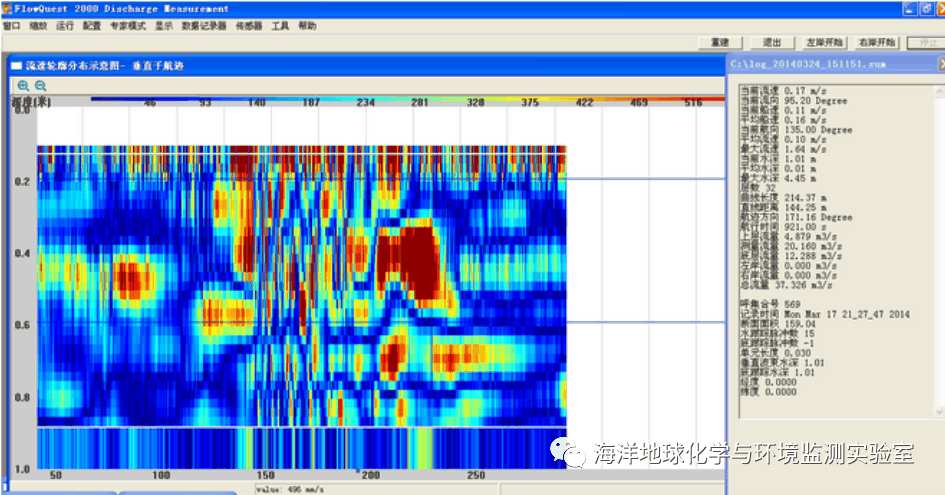The width and height of the screenshot is (945, 495).
Task: Open the 传感器 menu
Action: [249, 26]
